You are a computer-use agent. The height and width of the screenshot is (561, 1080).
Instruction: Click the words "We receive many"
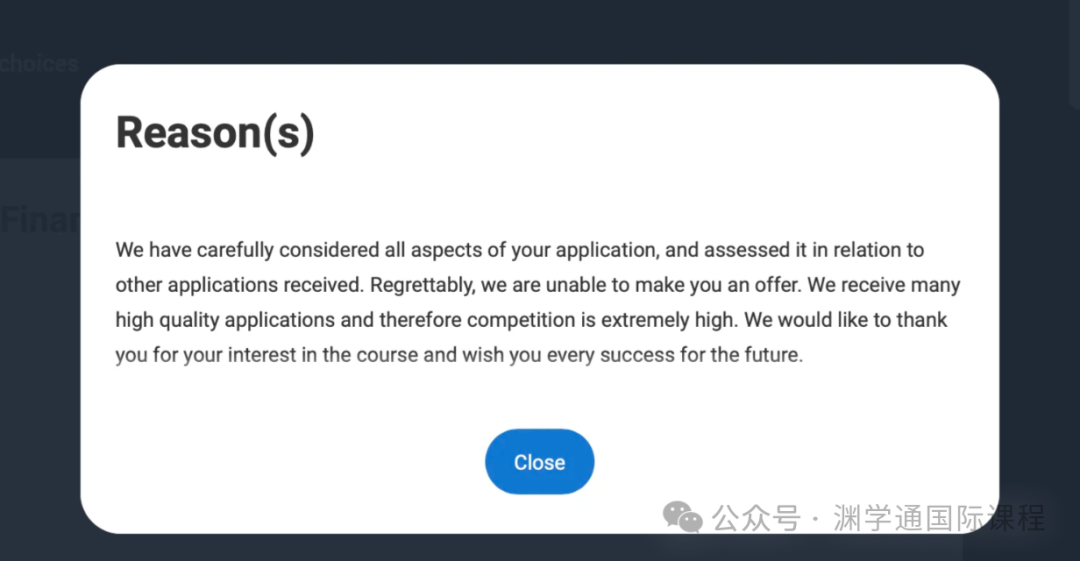coord(884,285)
